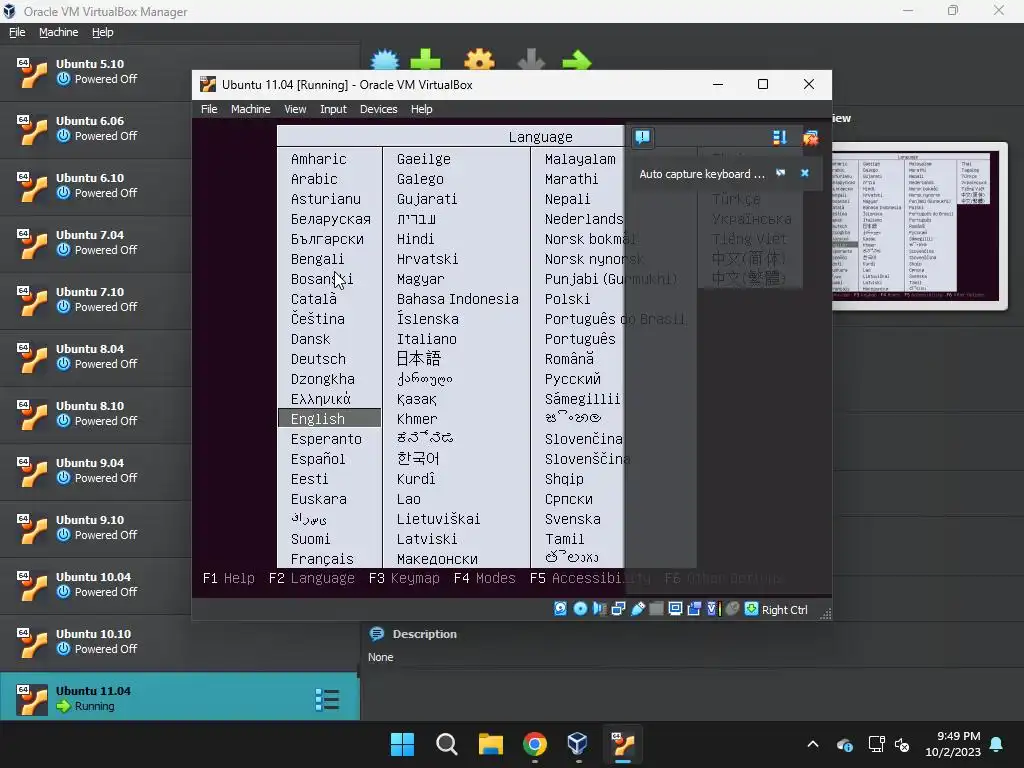Click the recording status bar icon
The height and width of the screenshot is (768, 1024).
point(694,609)
